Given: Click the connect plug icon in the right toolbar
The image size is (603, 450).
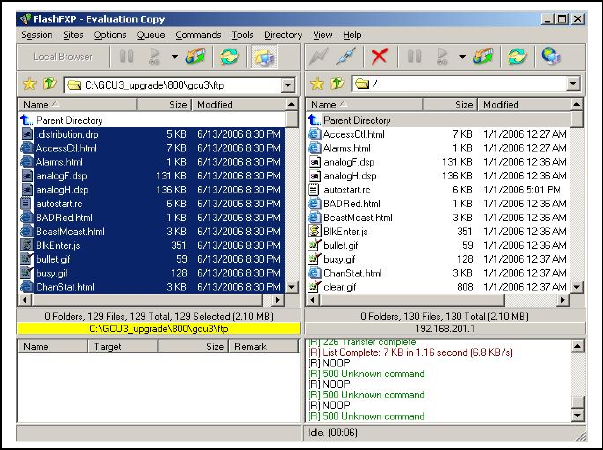Looking at the screenshot, I should 346,57.
